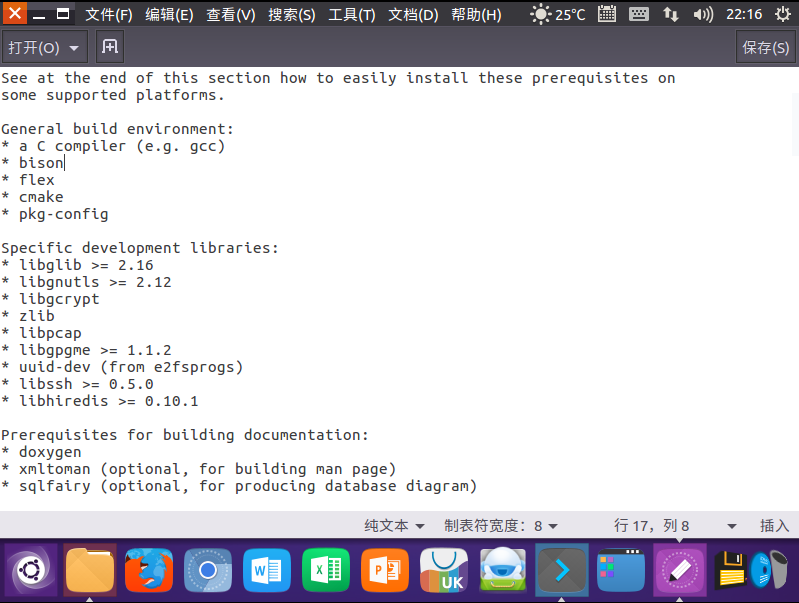Click the word 'cmake' in the text
Viewport: 799px width, 603px height.
41,197
